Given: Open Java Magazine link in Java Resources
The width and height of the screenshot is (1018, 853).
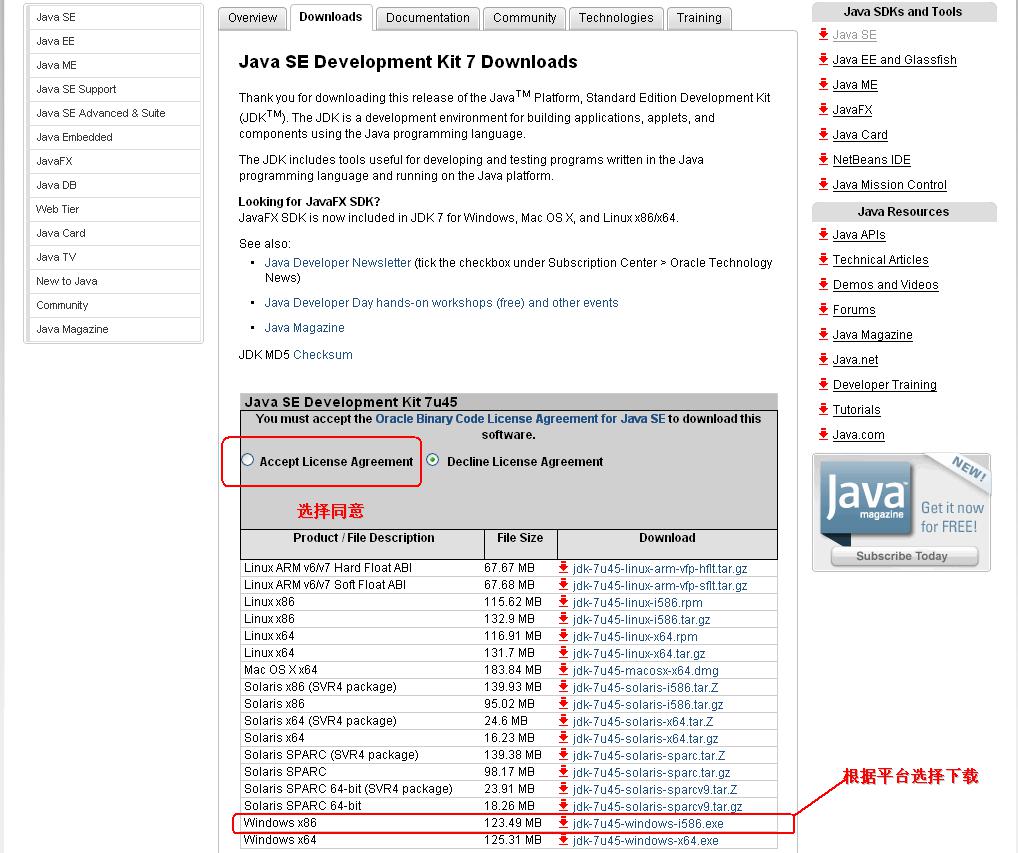Looking at the screenshot, I should pyautogui.click(x=873, y=335).
